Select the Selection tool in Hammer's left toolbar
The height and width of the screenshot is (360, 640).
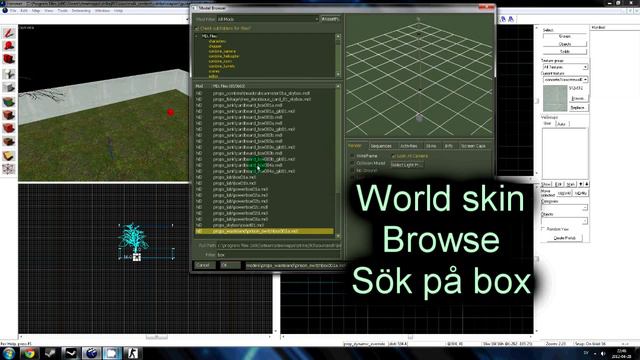(9, 33)
